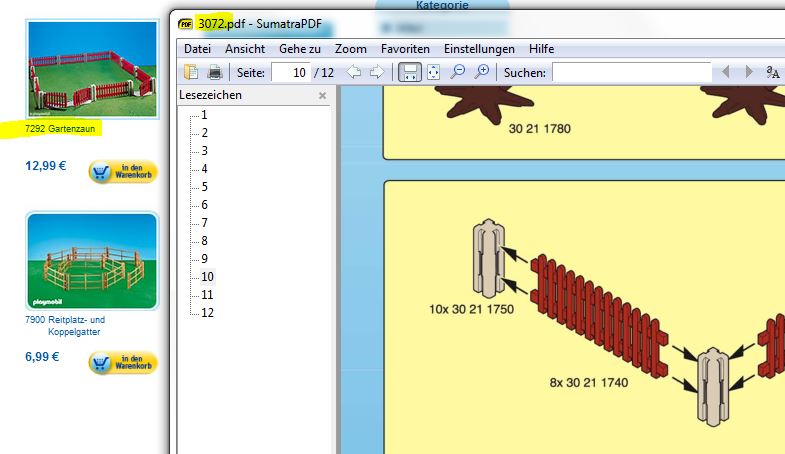The height and width of the screenshot is (454, 785).
Task: Go to next page with right arrow
Action: tap(377, 72)
